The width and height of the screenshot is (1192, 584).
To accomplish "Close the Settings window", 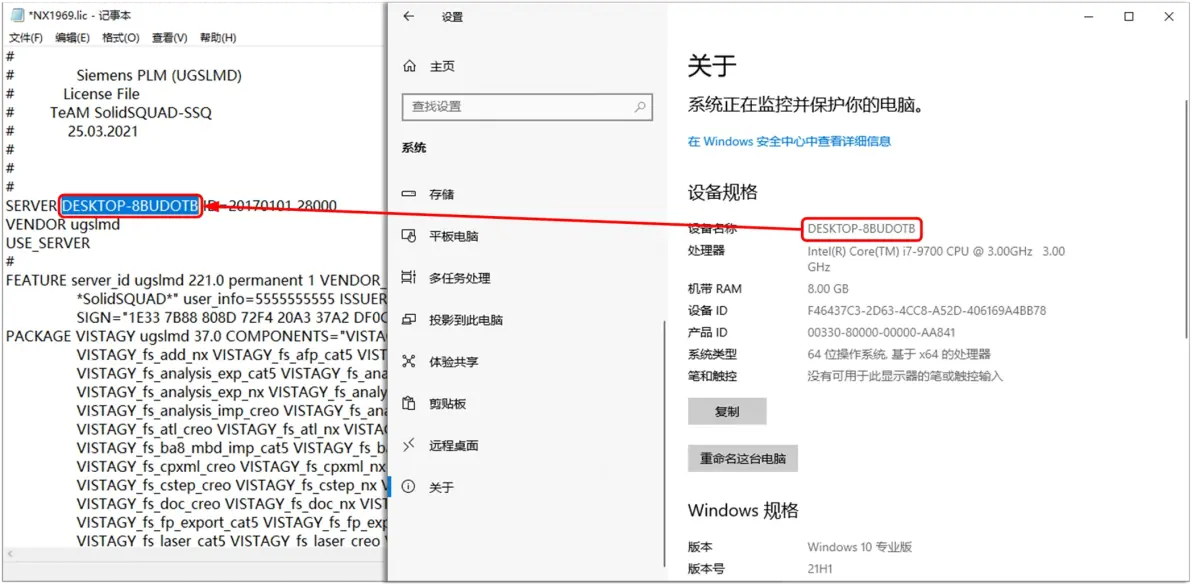I will tap(1167, 17).
